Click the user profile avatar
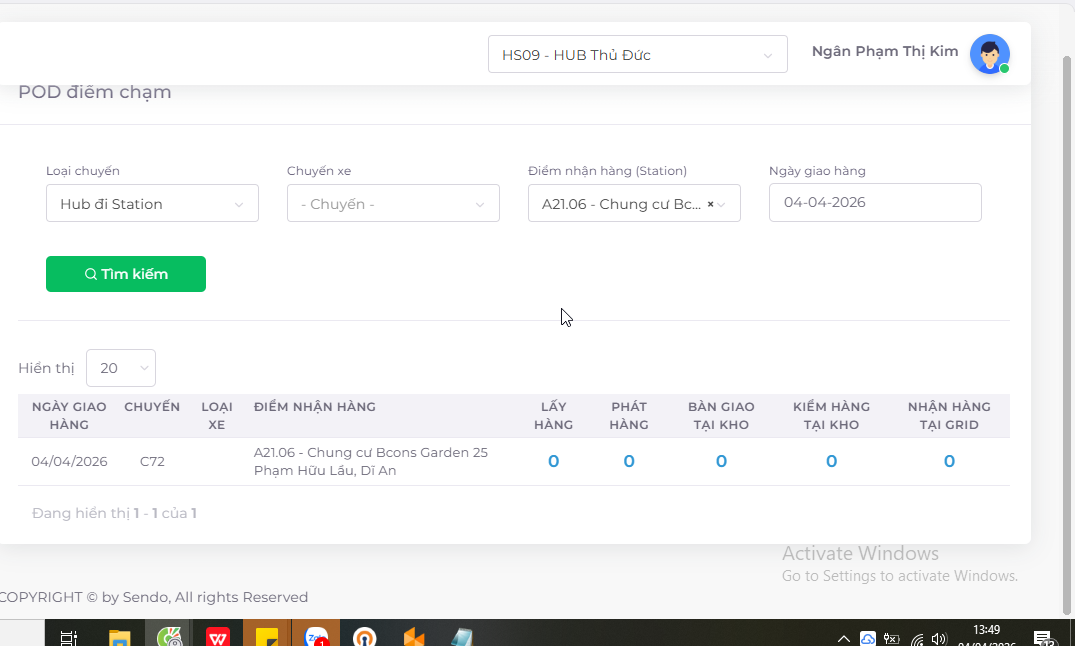This screenshot has width=1075, height=646. point(989,54)
